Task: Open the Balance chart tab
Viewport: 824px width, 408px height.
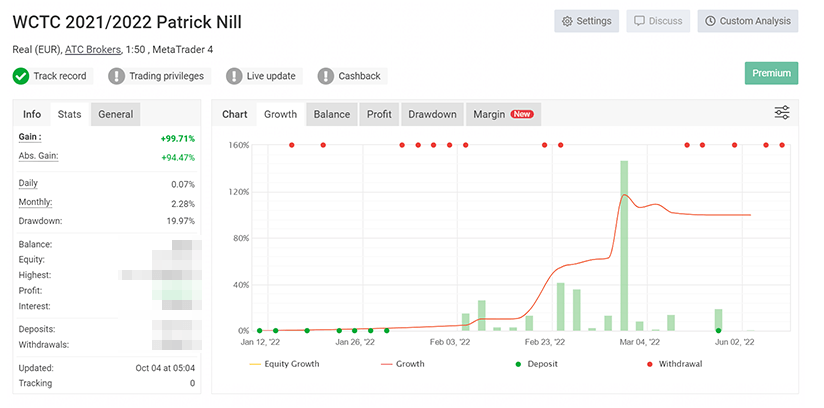Action: (x=332, y=114)
